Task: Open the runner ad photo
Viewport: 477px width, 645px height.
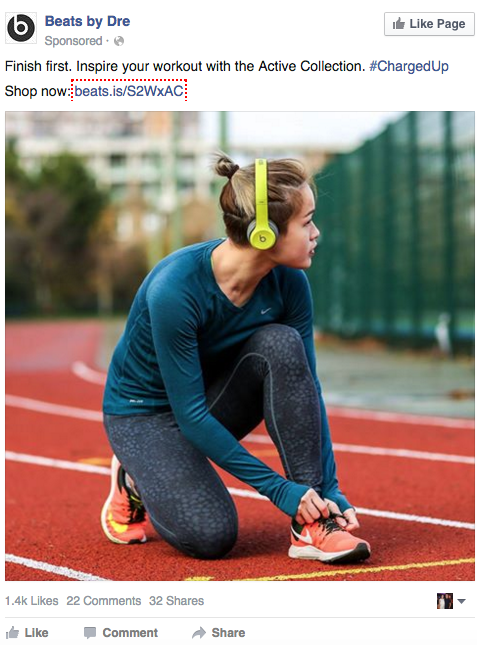Action: [240, 346]
